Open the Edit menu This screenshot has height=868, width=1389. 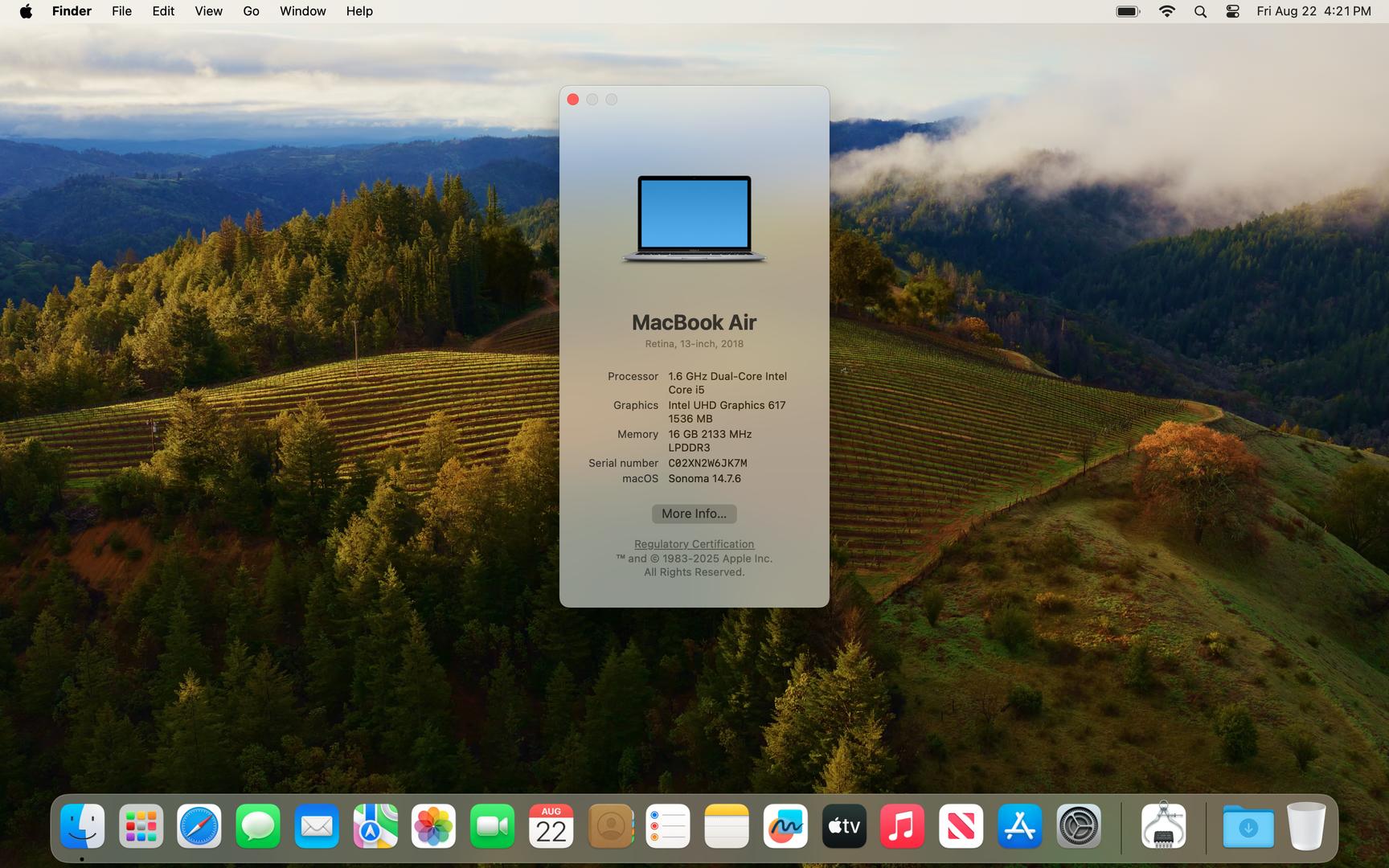coord(163,11)
